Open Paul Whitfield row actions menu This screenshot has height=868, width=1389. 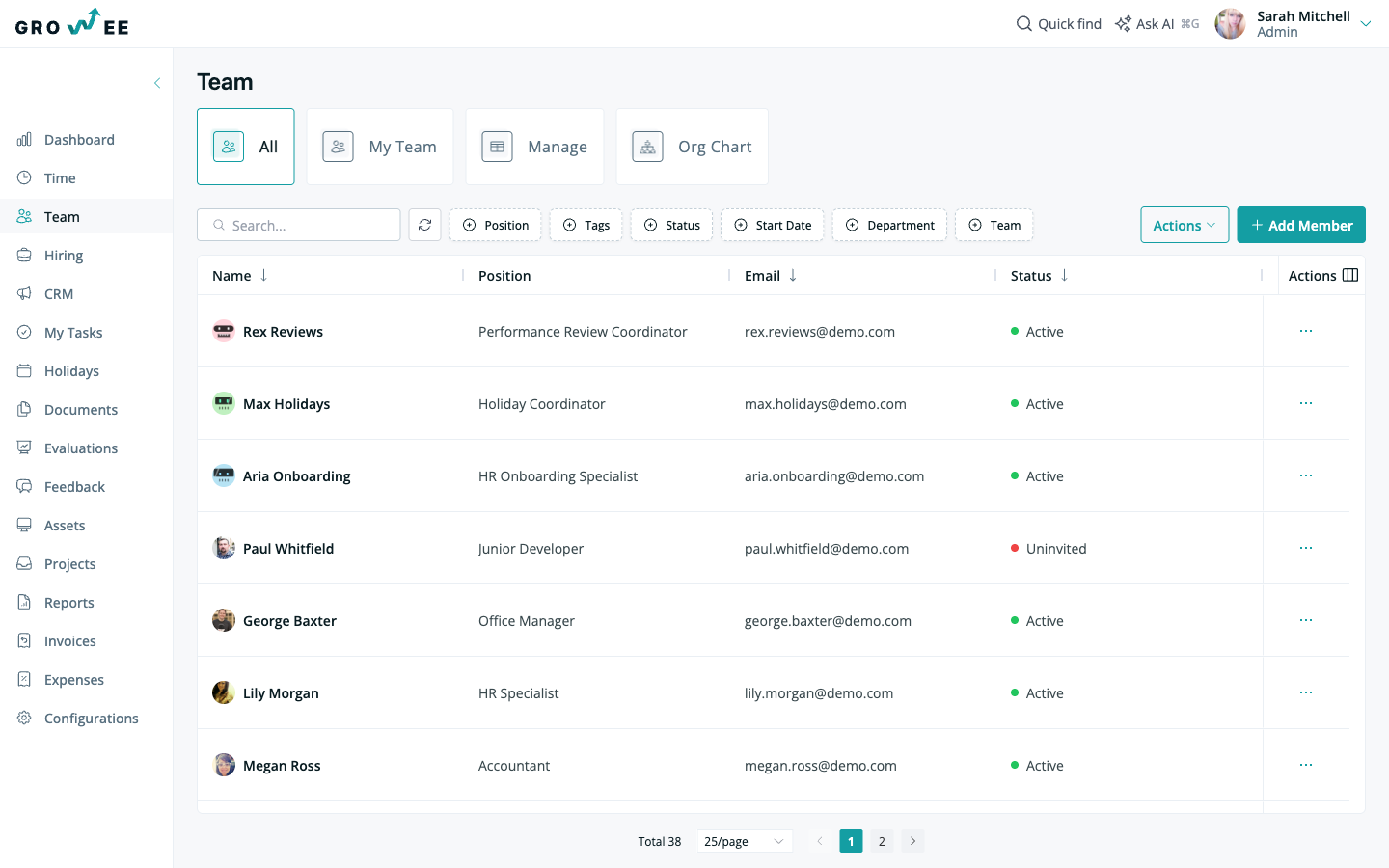(1306, 548)
